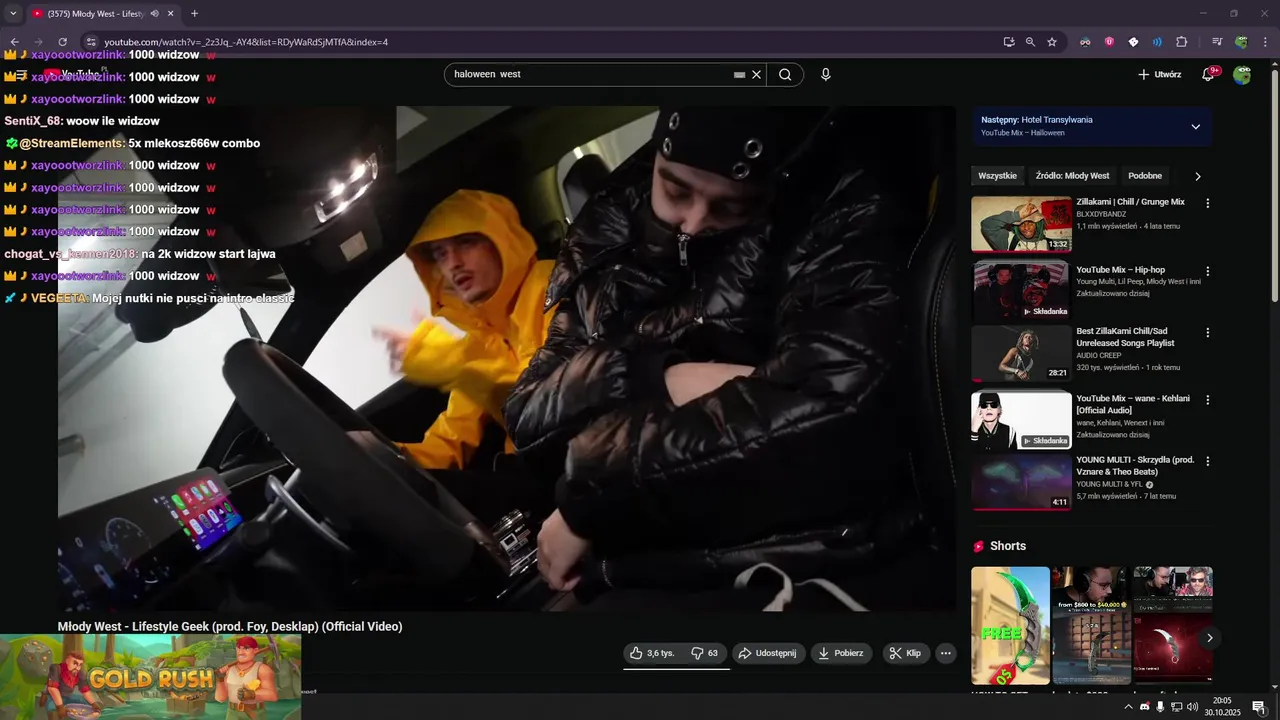Open a new browser tab

[194, 14]
